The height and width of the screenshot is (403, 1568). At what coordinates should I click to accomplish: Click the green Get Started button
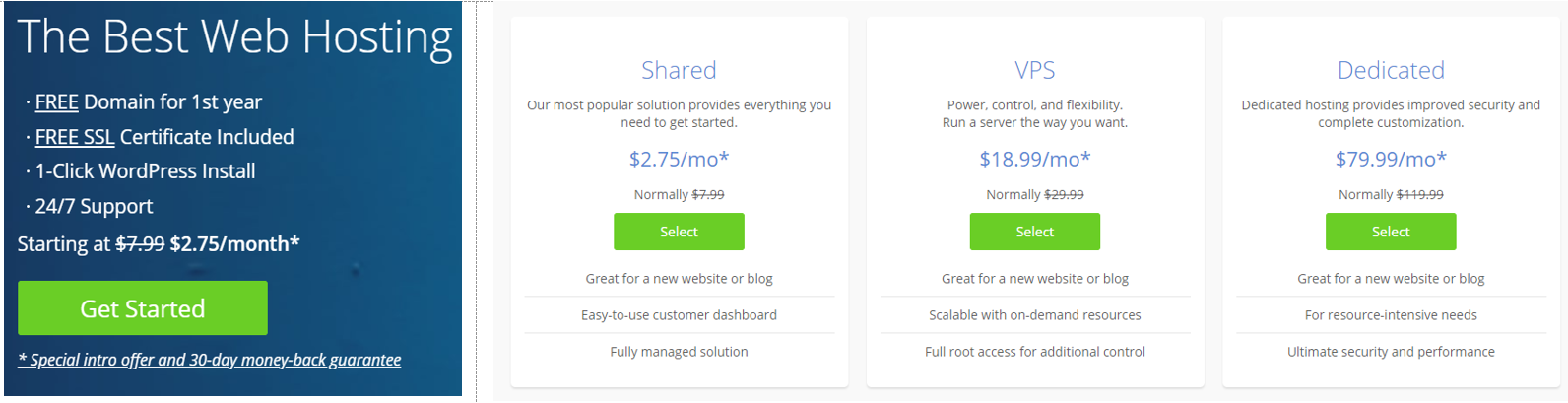click(x=143, y=308)
